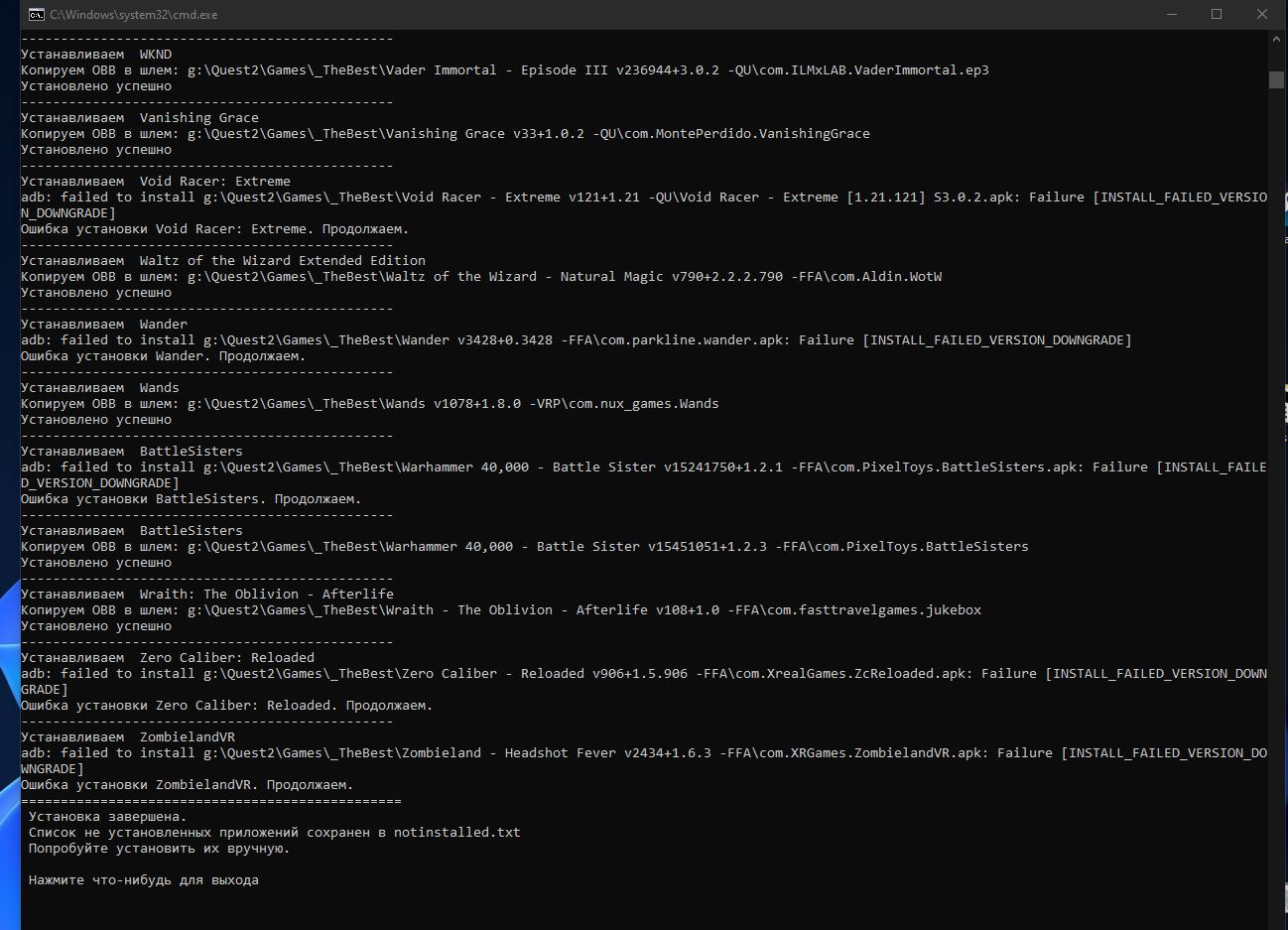Click the com.MontePerdido.VanishingGrace path line
This screenshot has width=1288, height=930.
pyautogui.click(x=446, y=134)
